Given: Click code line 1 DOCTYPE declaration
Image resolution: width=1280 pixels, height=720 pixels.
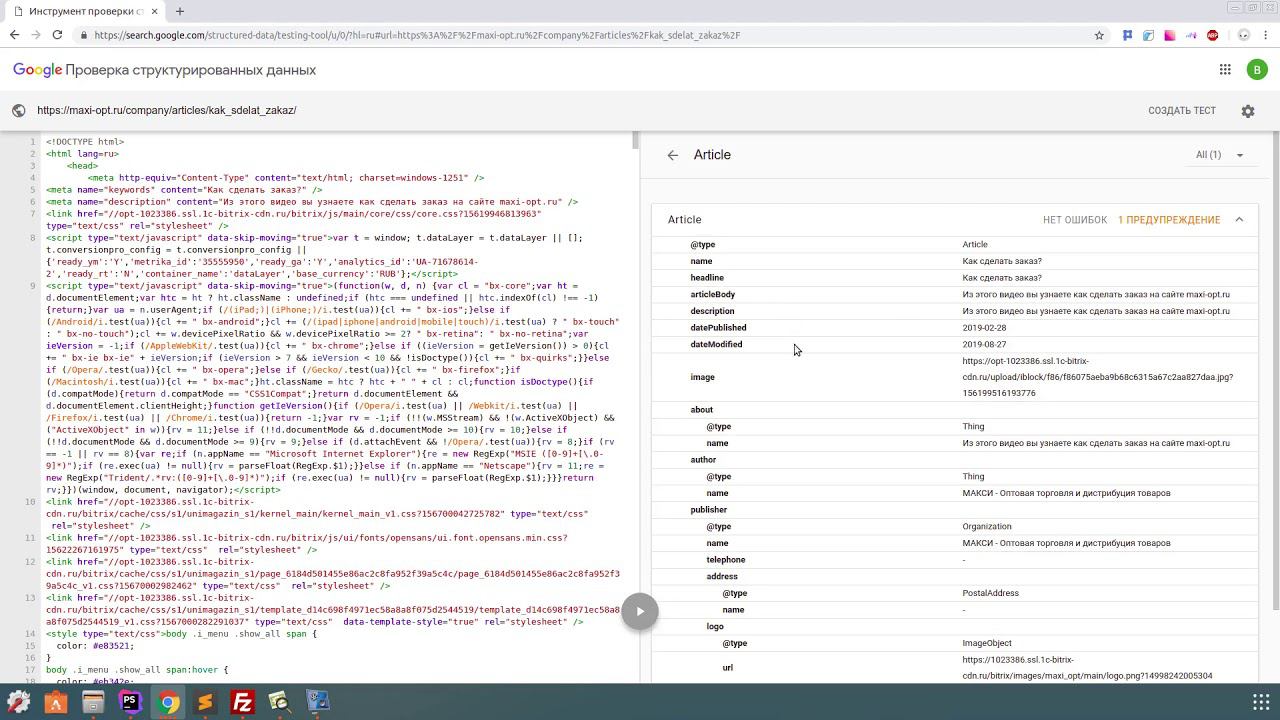Looking at the screenshot, I should pyautogui.click(x=85, y=142).
